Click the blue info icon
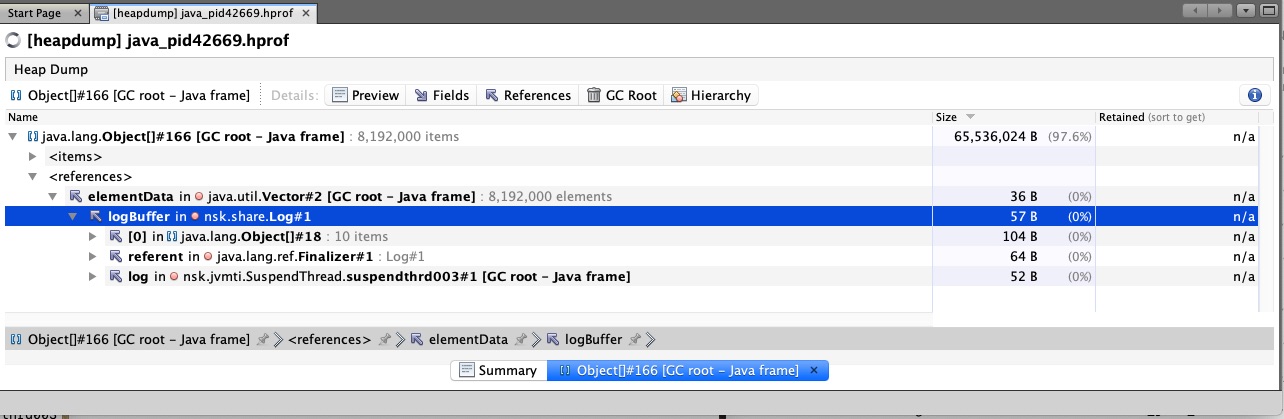Viewport: 1284px width, 419px height. (x=1254, y=95)
